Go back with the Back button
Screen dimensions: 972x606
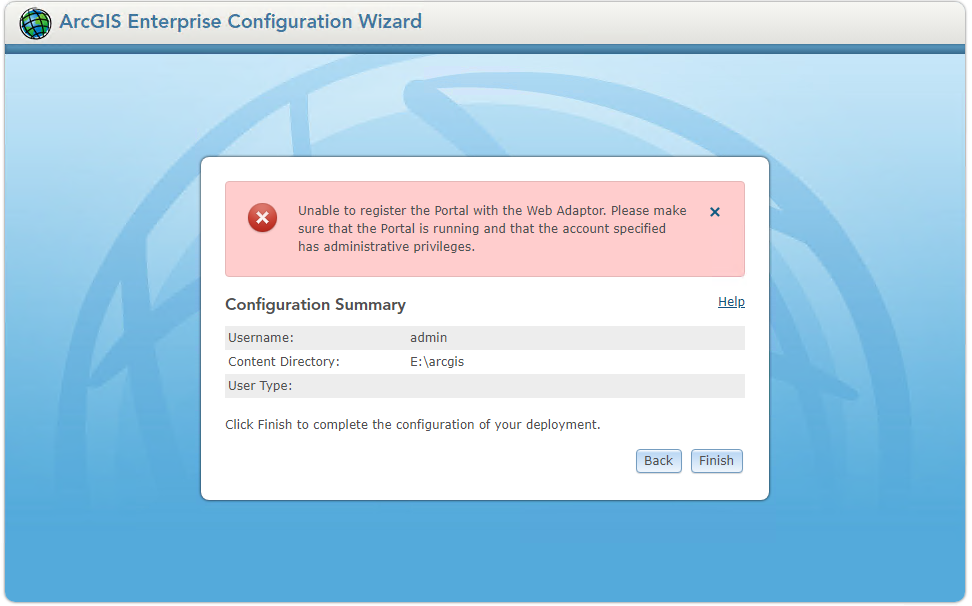(x=658, y=461)
